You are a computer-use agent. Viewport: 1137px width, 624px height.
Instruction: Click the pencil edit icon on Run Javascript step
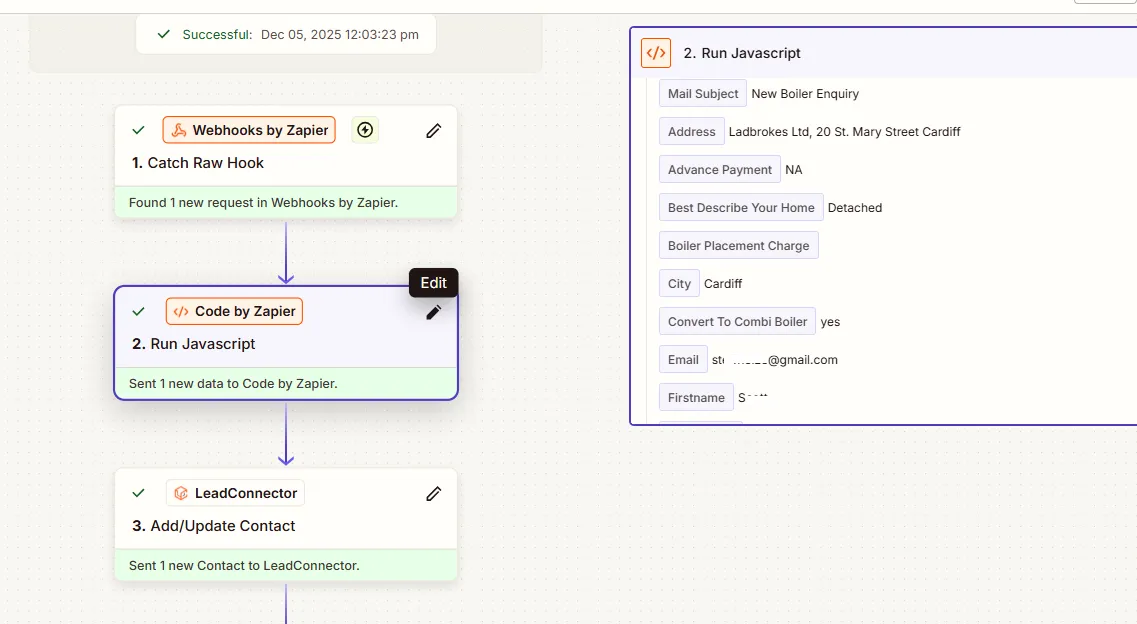pyautogui.click(x=434, y=312)
